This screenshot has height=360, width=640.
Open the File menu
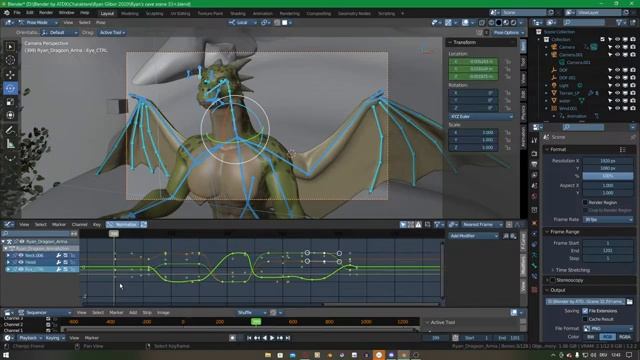17,13
